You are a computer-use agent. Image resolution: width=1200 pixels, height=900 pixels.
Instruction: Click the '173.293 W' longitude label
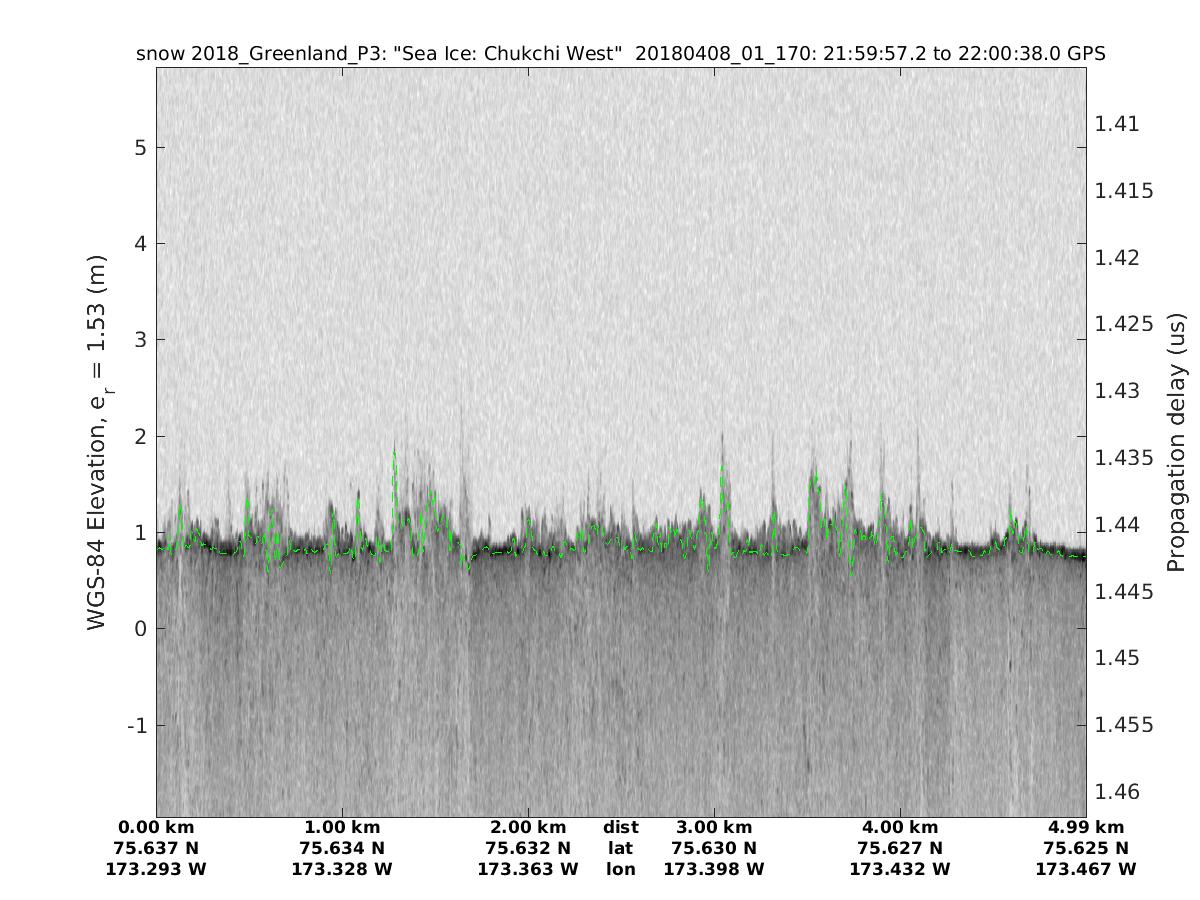click(x=156, y=869)
